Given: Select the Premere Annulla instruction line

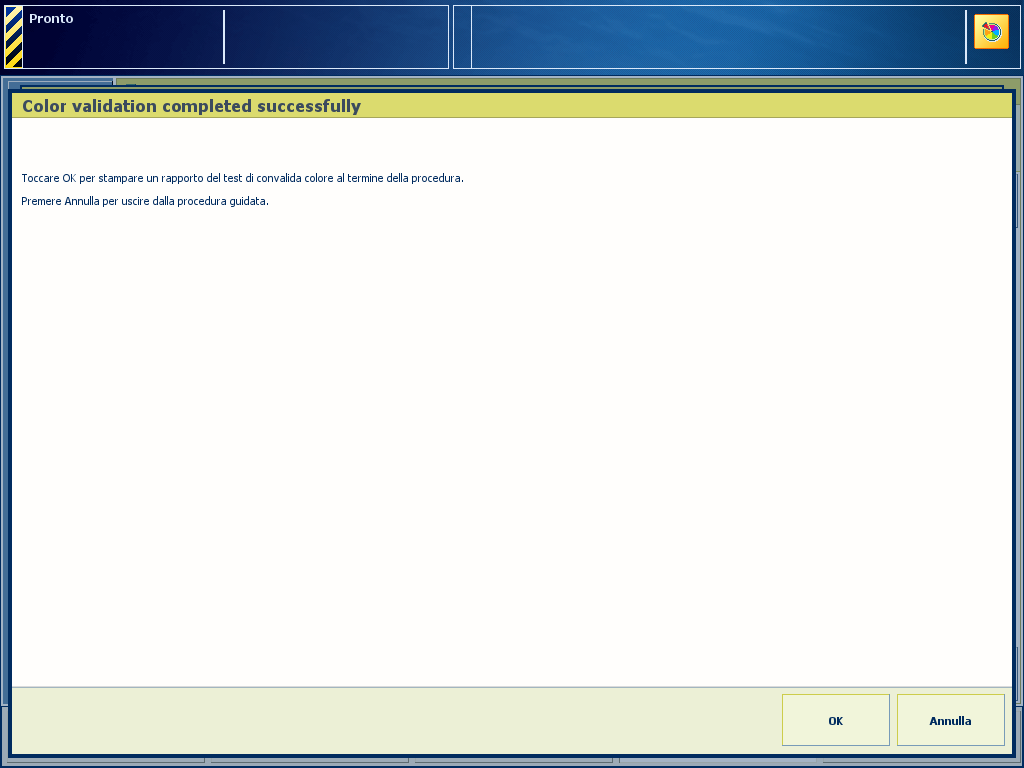Looking at the screenshot, I should click(145, 201).
